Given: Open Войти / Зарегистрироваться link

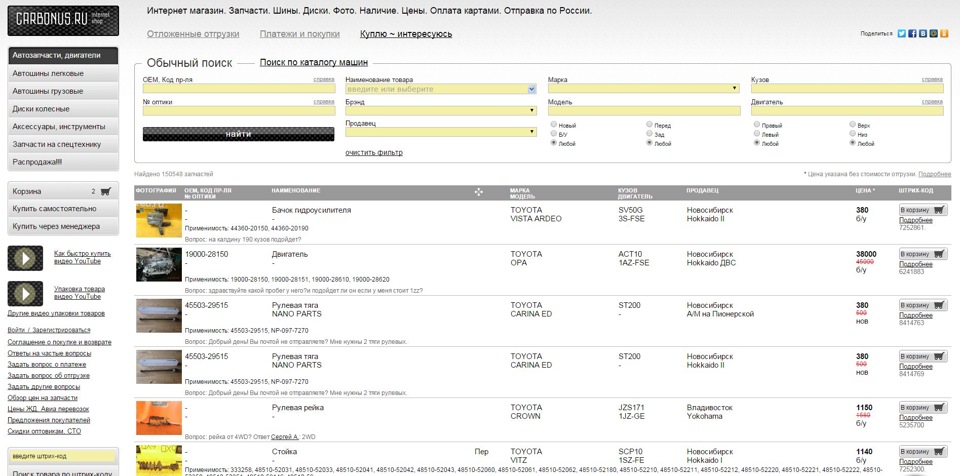Looking at the screenshot, I should (x=49, y=330).
